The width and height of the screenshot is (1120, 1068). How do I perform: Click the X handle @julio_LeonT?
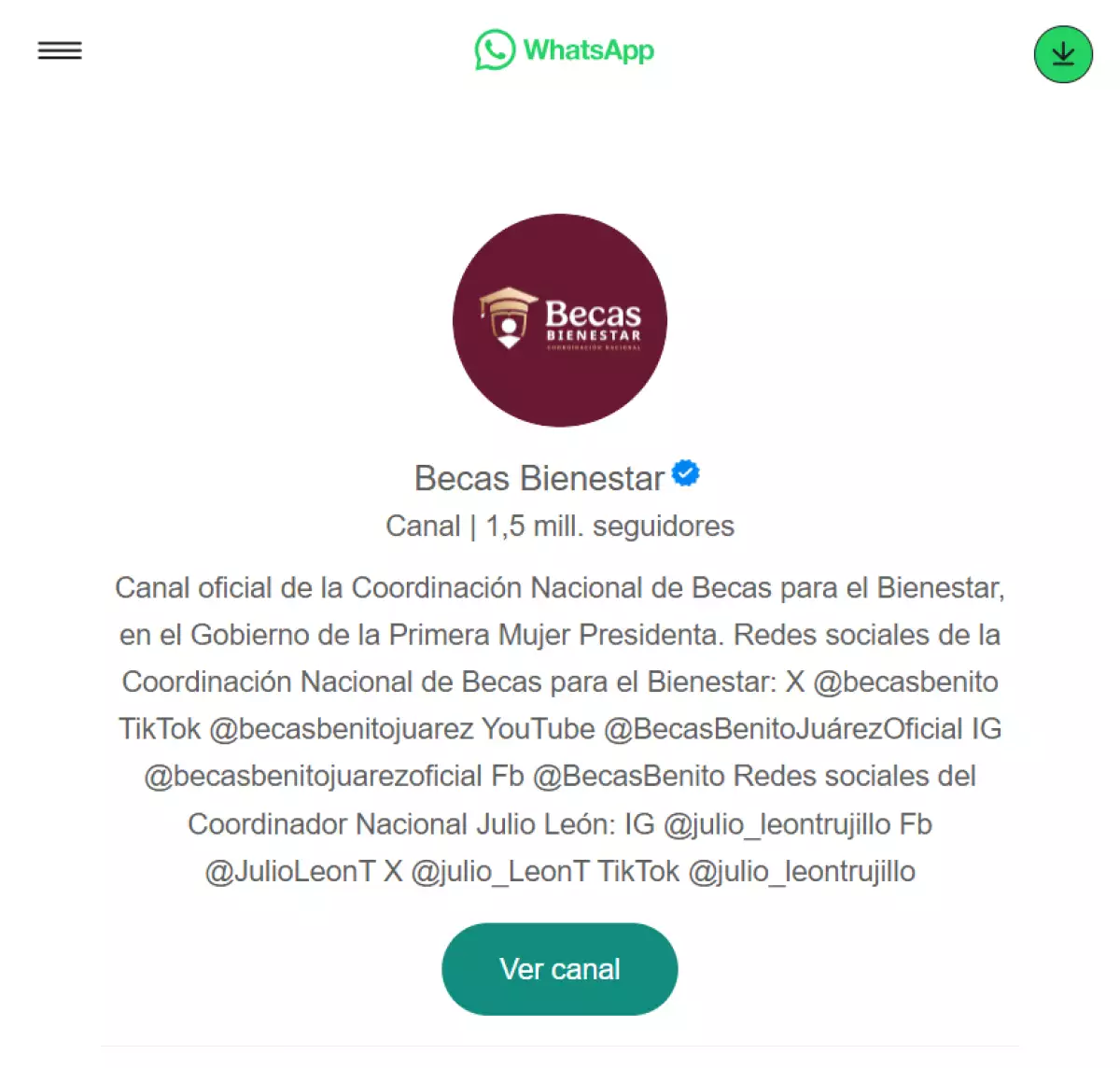(500, 871)
